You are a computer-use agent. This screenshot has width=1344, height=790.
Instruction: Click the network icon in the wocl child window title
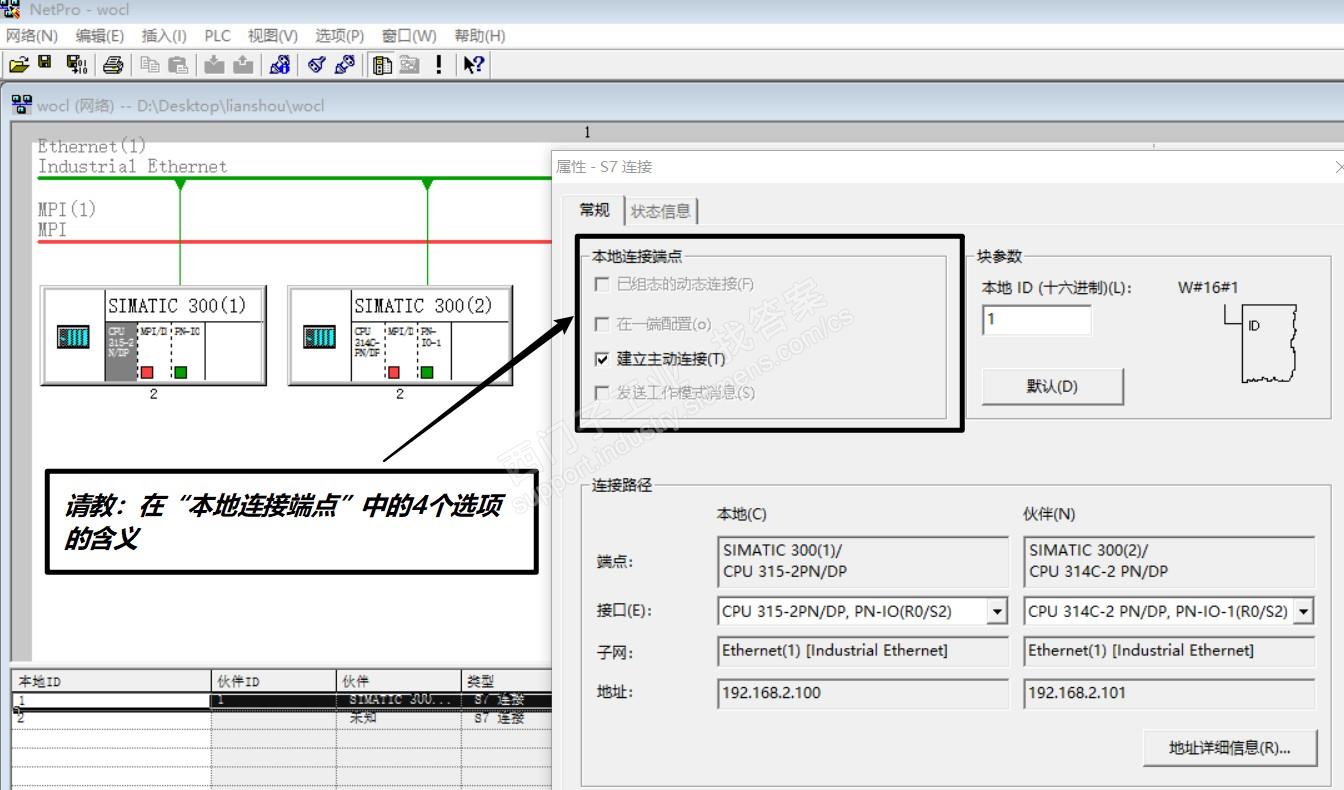(x=21, y=105)
